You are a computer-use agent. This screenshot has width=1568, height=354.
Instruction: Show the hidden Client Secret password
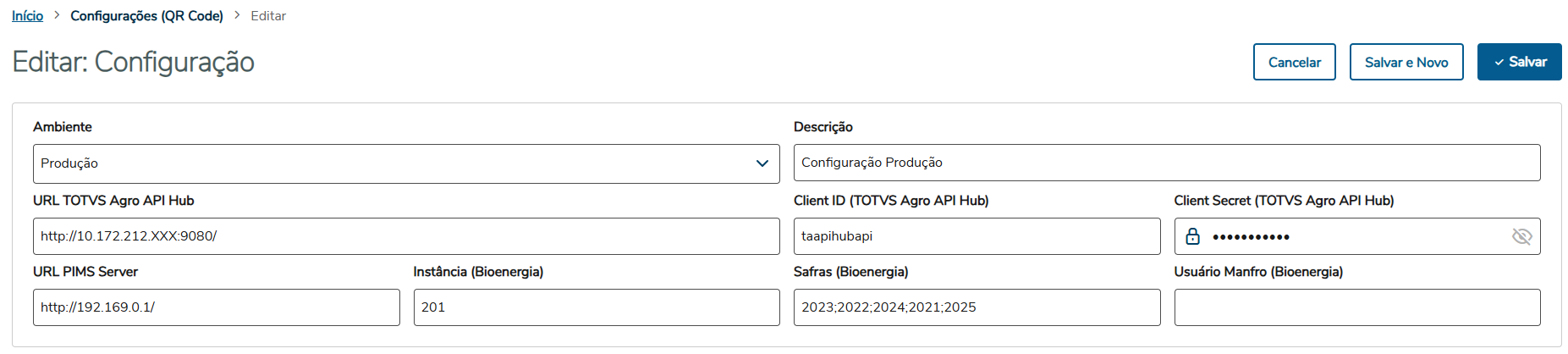click(1521, 236)
